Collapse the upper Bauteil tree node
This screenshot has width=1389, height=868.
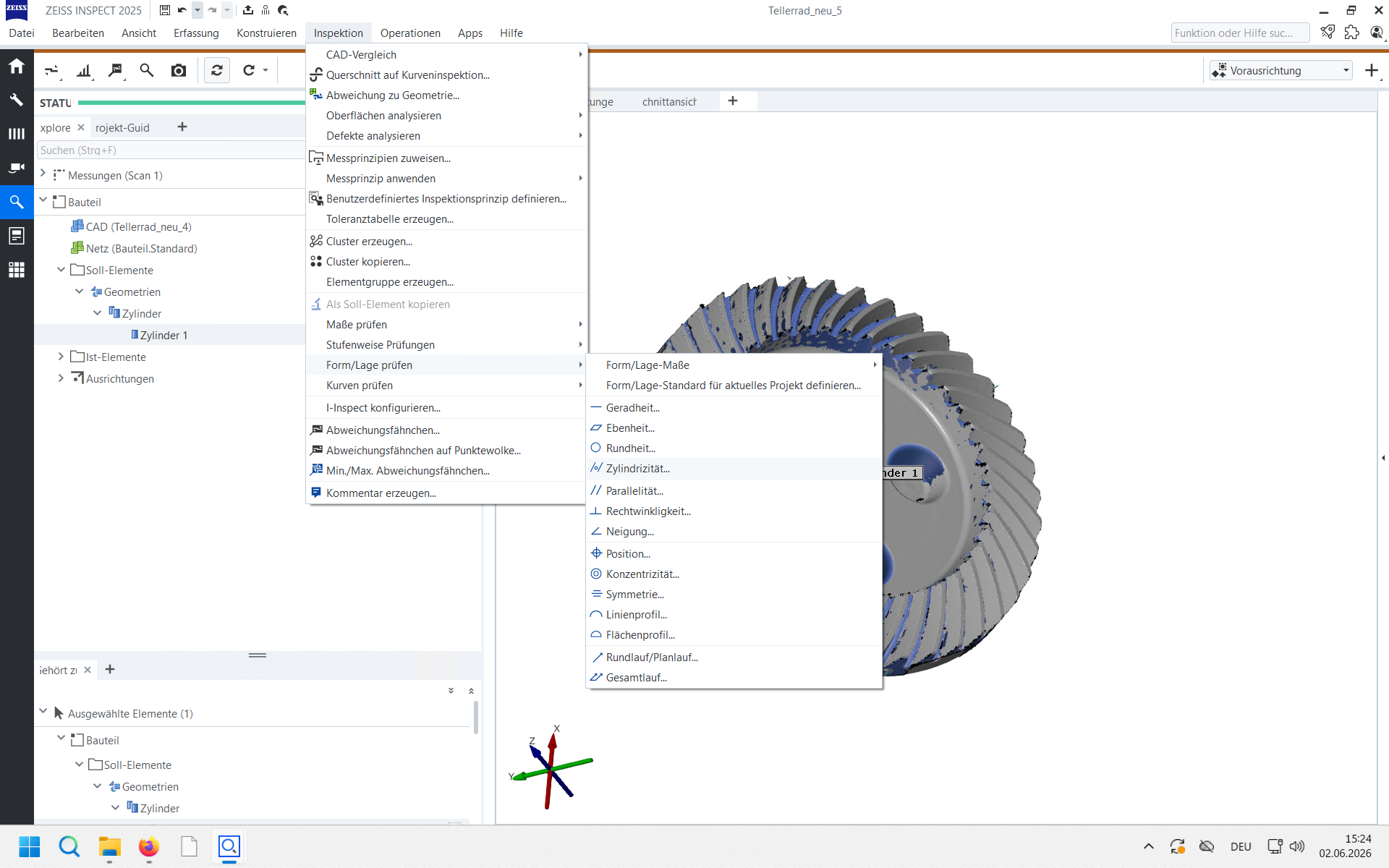43,200
